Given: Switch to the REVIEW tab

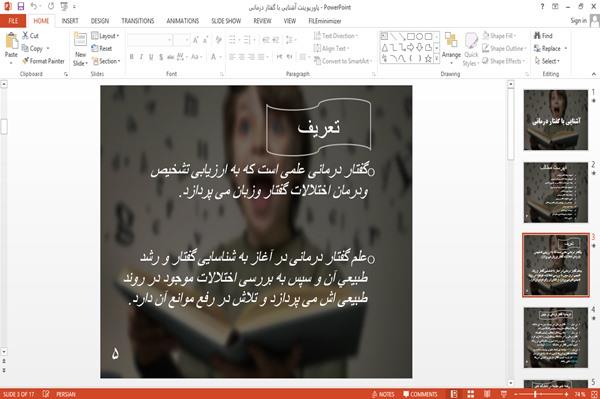Looking at the screenshot, I should (262, 21).
